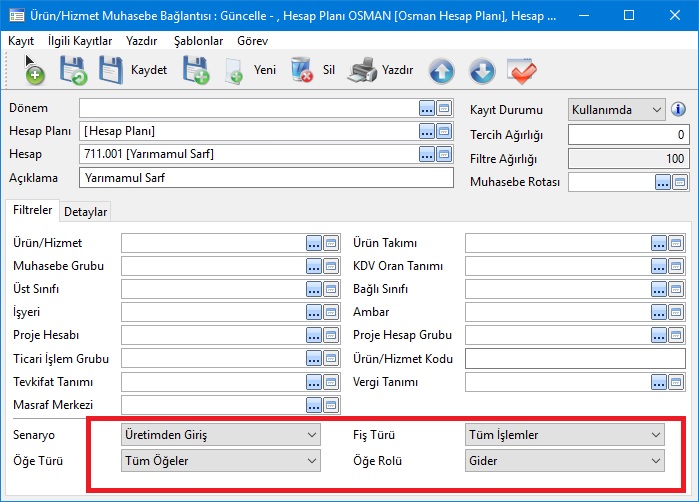Viewport: 699px width, 502px height.
Task: Click the Kaydet save toolbar button
Action: tap(112, 70)
